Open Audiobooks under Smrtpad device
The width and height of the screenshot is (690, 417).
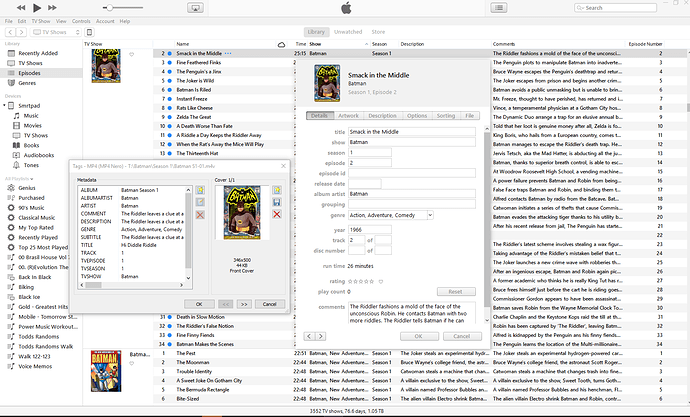(x=39, y=155)
